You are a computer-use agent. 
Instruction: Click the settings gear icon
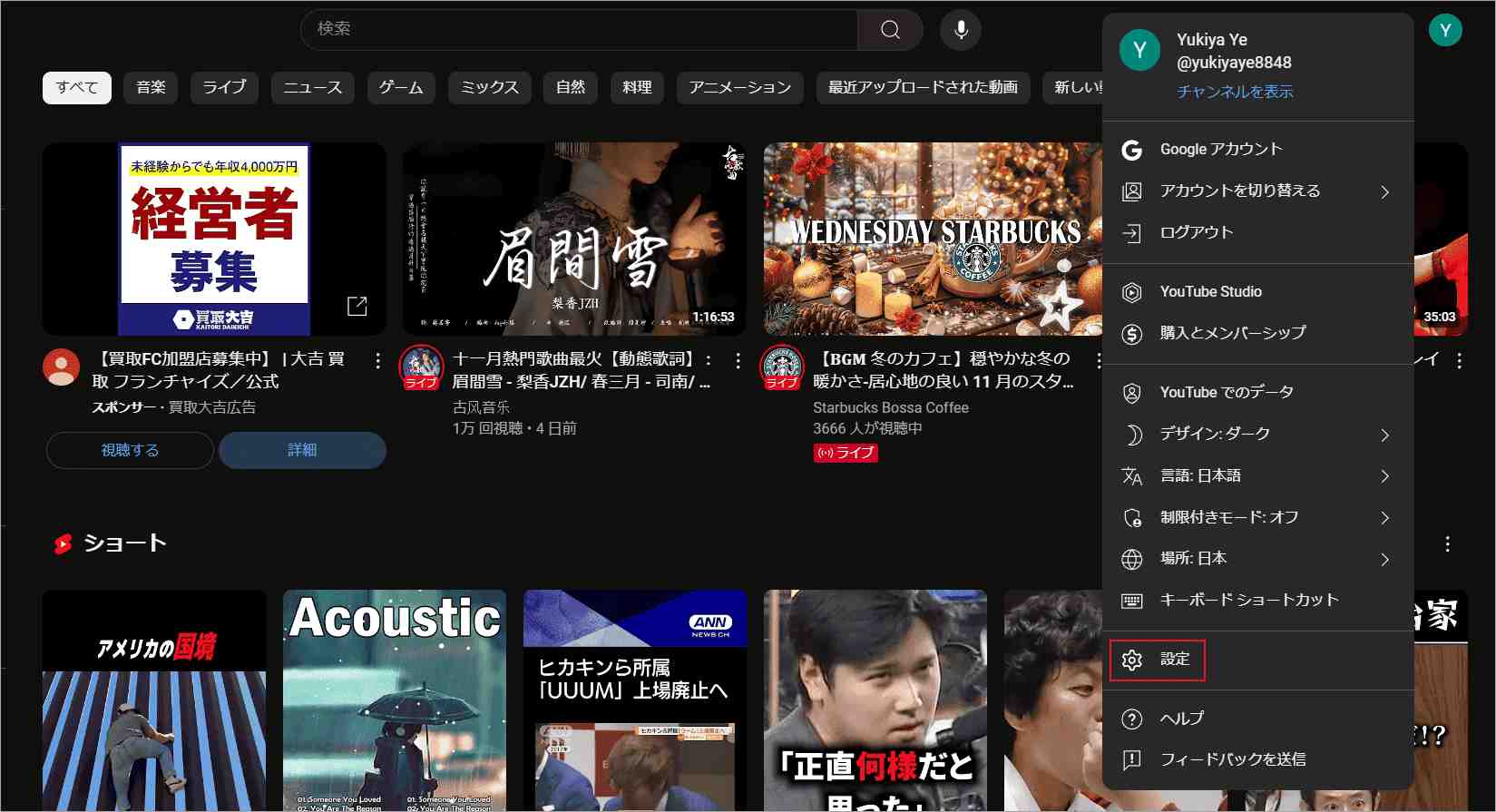click(x=1131, y=660)
